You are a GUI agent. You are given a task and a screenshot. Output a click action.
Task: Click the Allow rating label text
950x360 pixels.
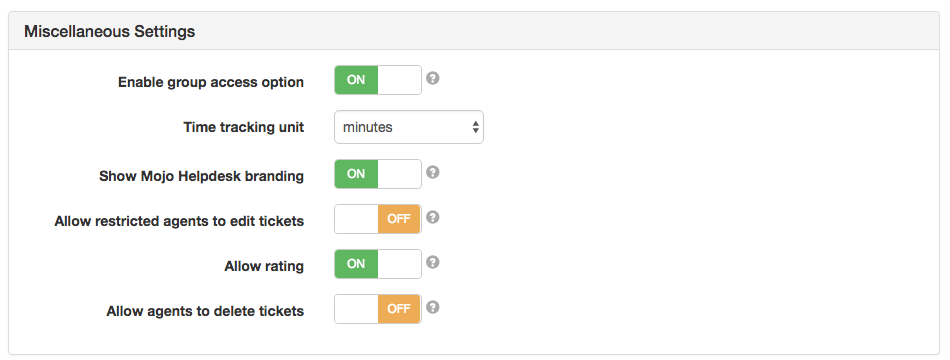(264, 266)
